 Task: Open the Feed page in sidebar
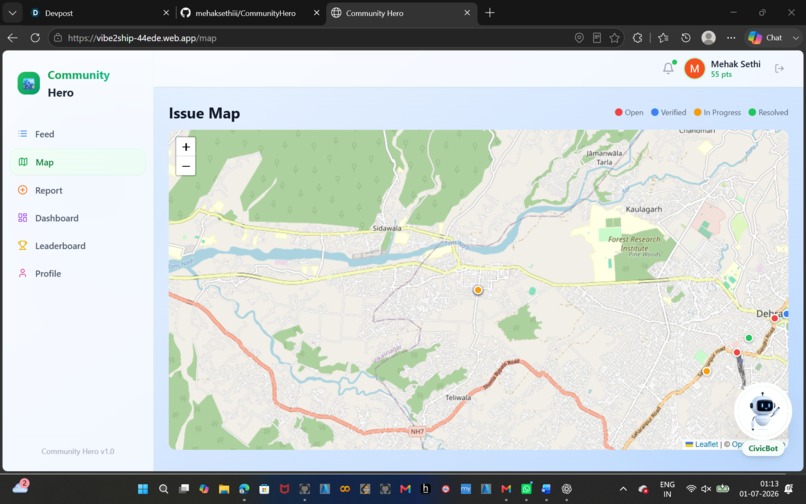pyautogui.click(x=77, y=134)
